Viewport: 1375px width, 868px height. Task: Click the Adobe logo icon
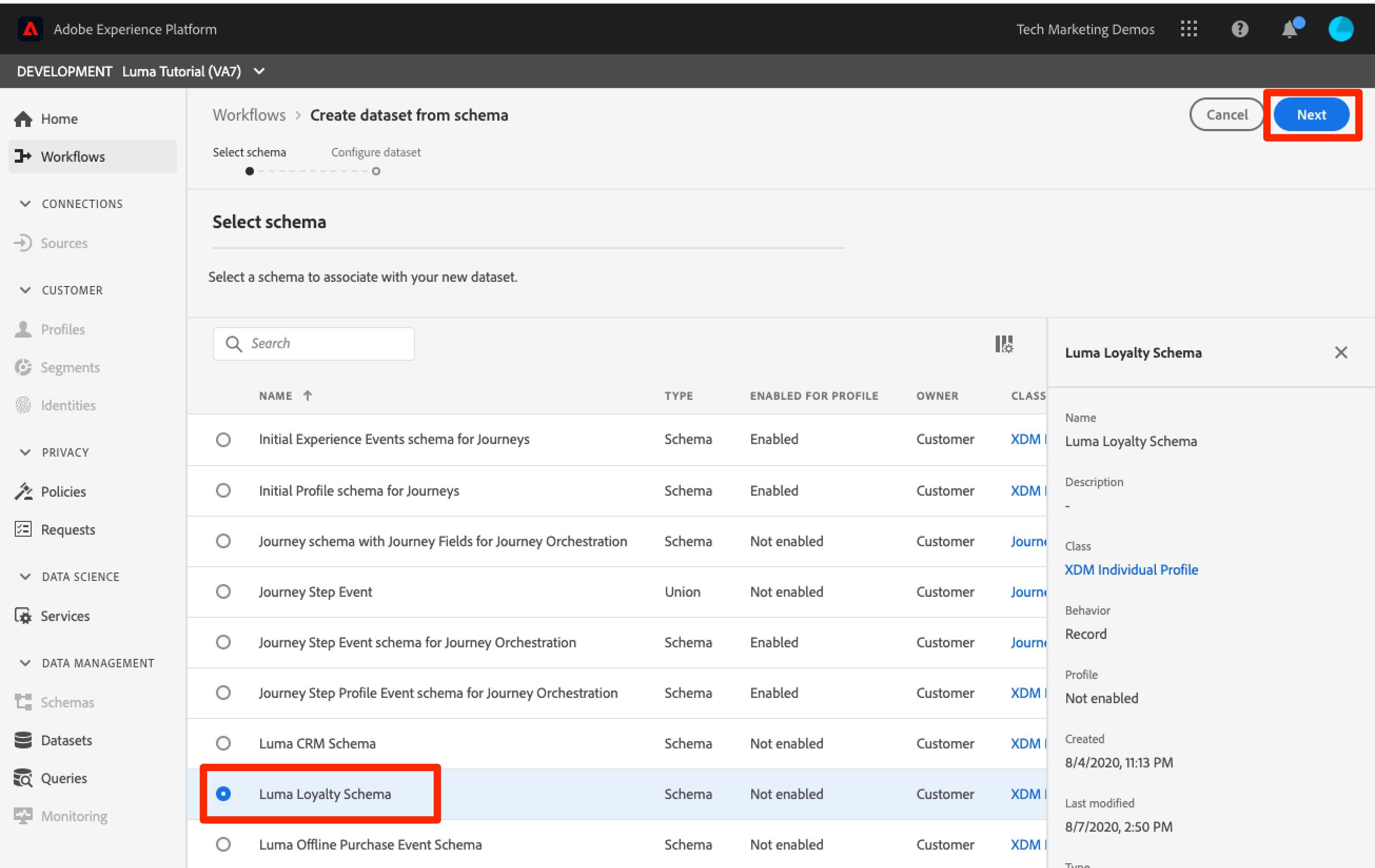pos(30,28)
